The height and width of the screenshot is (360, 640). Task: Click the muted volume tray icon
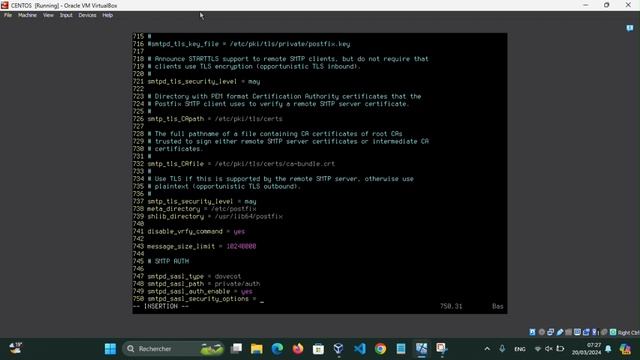coord(549,349)
